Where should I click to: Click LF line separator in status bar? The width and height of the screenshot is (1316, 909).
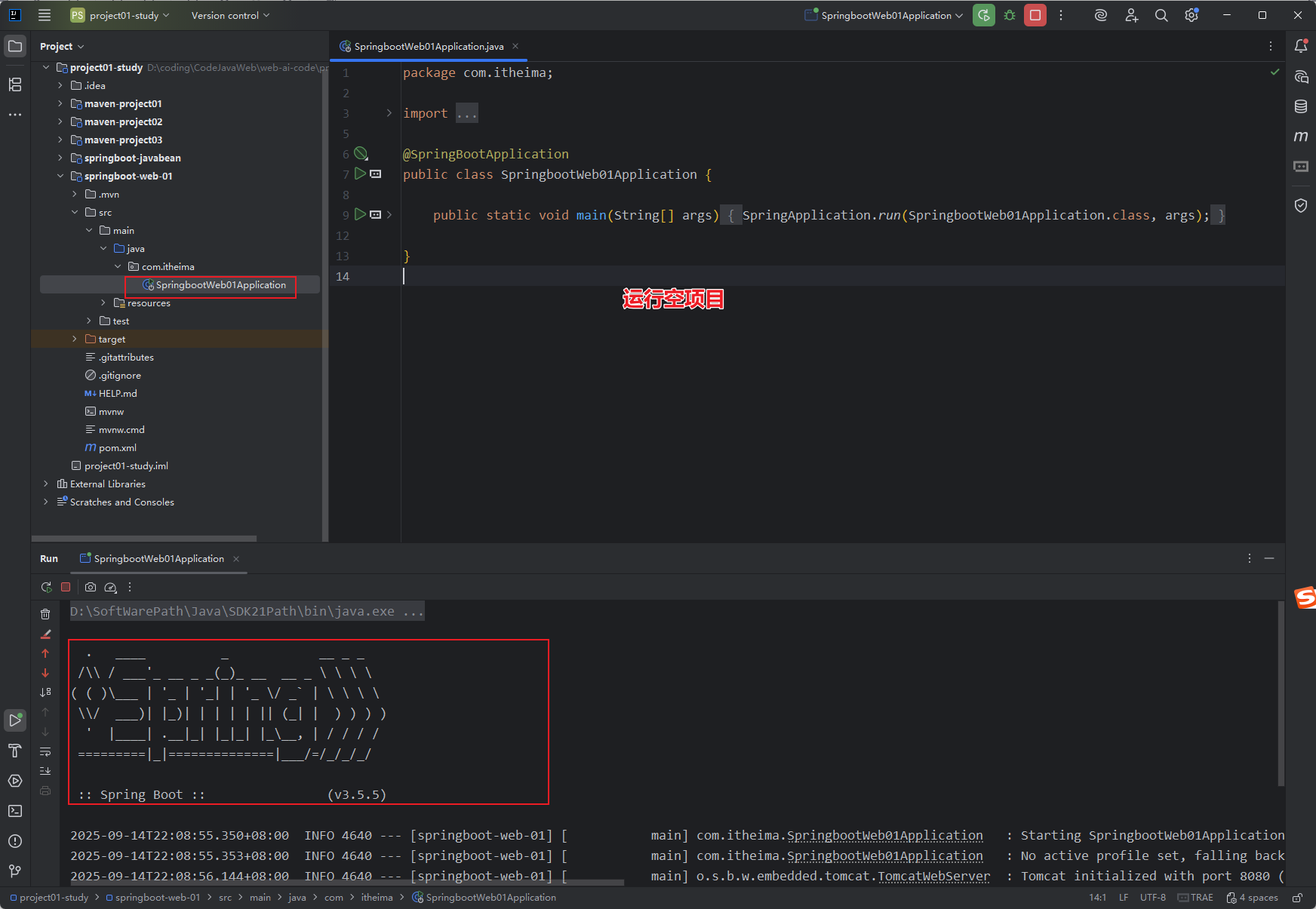pyautogui.click(x=1124, y=898)
